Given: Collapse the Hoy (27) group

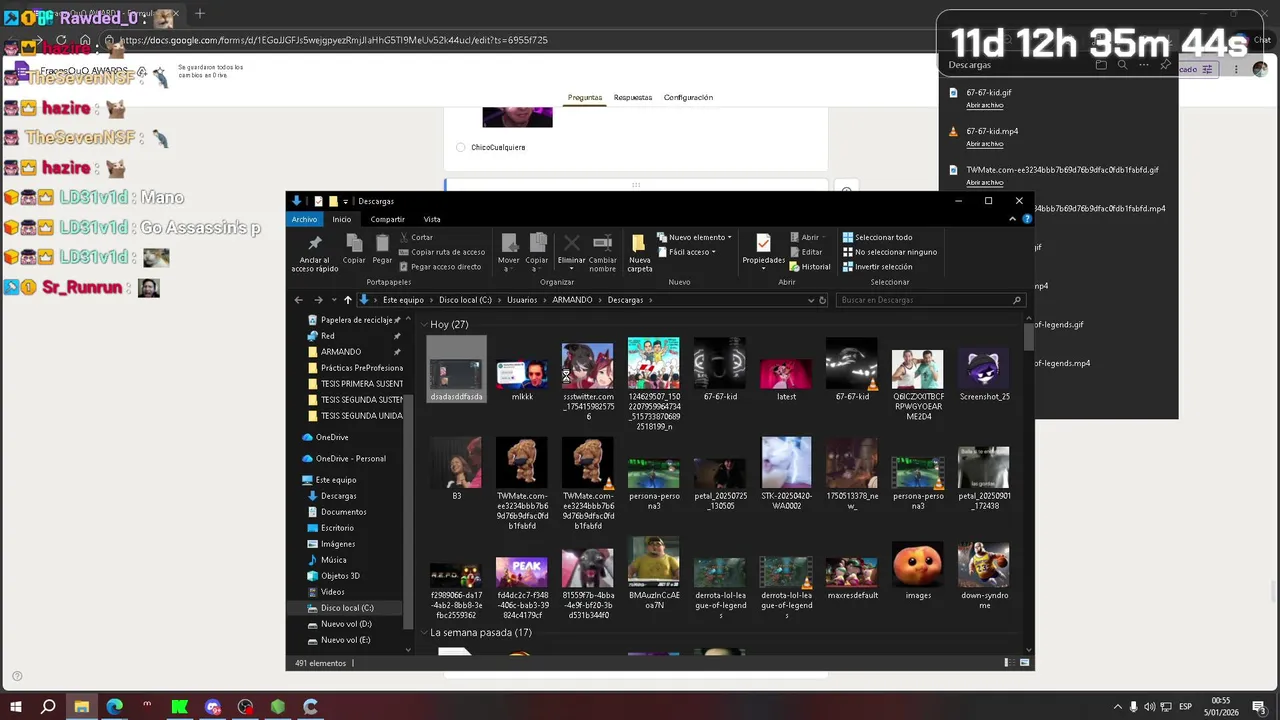Looking at the screenshot, I should point(424,324).
